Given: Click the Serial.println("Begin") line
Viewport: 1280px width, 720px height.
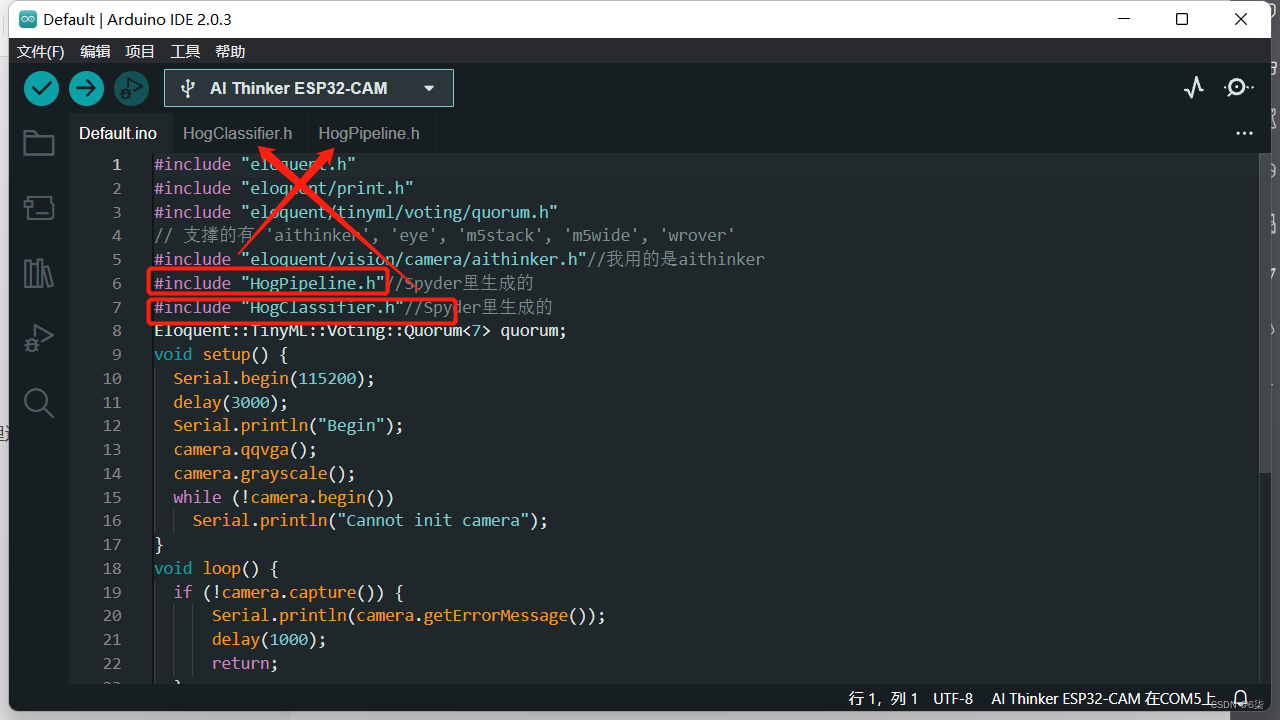Looking at the screenshot, I should tap(288, 426).
